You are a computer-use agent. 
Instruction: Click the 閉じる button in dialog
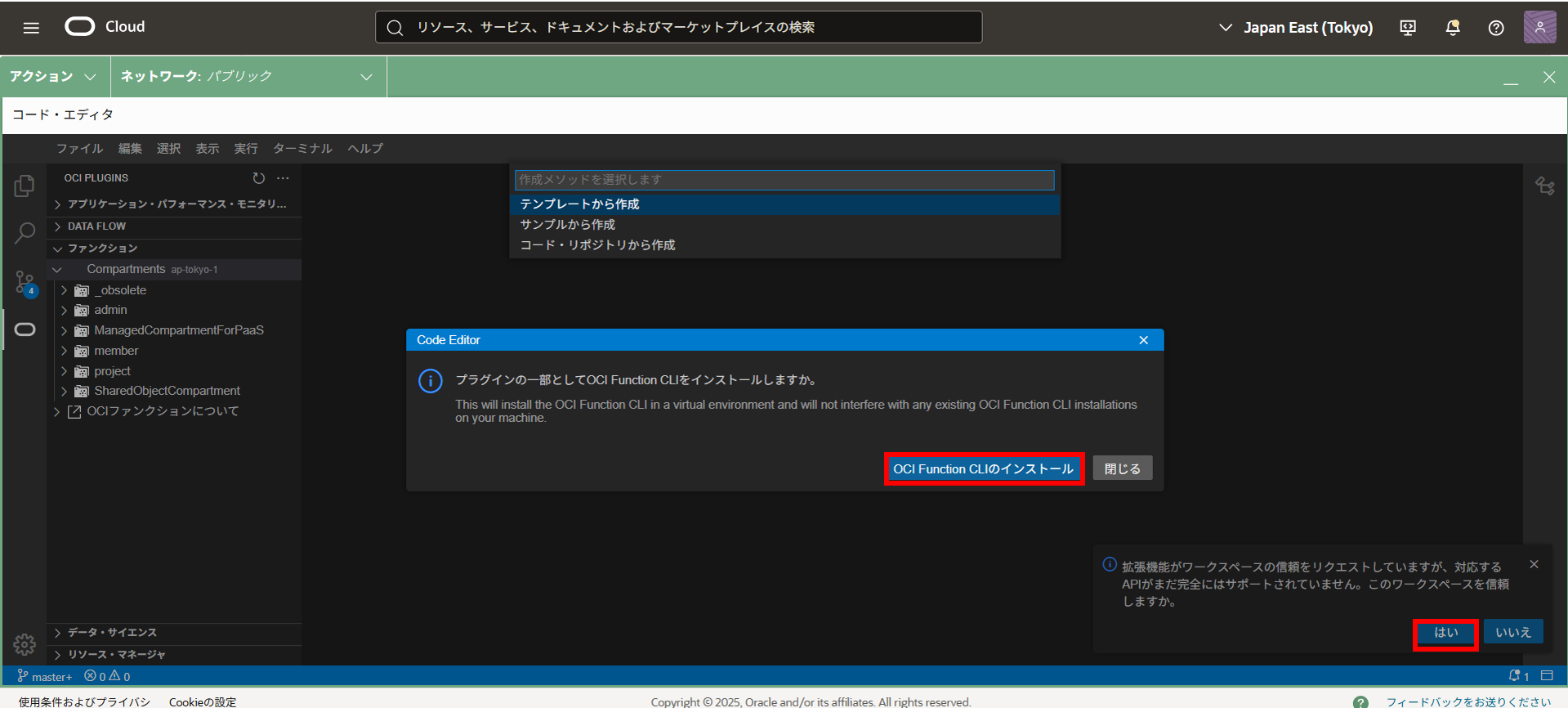click(1123, 469)
